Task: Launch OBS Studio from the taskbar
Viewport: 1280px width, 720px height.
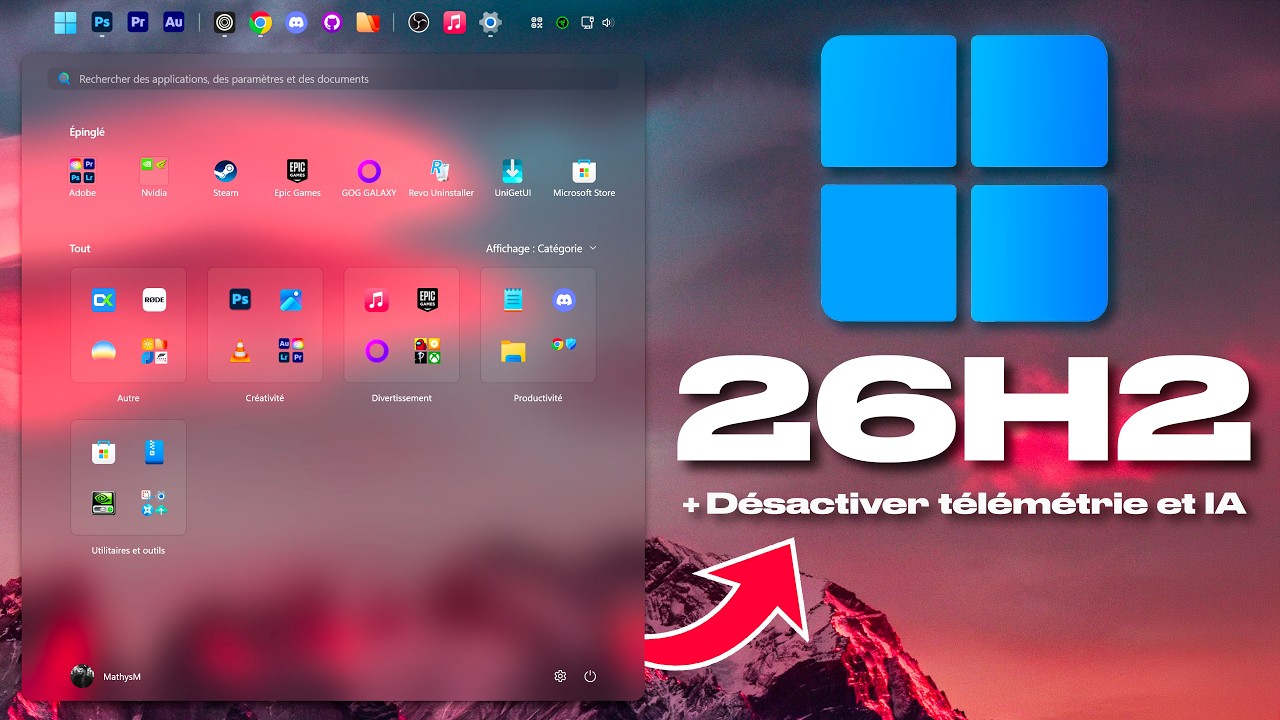Action: (x=419, y=22)
